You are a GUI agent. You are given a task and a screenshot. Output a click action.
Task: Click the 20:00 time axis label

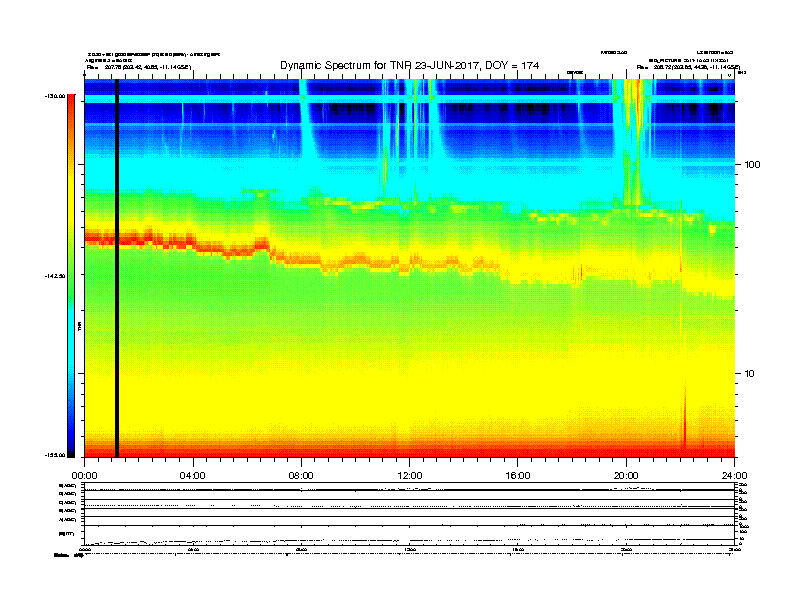coord(626,476)
